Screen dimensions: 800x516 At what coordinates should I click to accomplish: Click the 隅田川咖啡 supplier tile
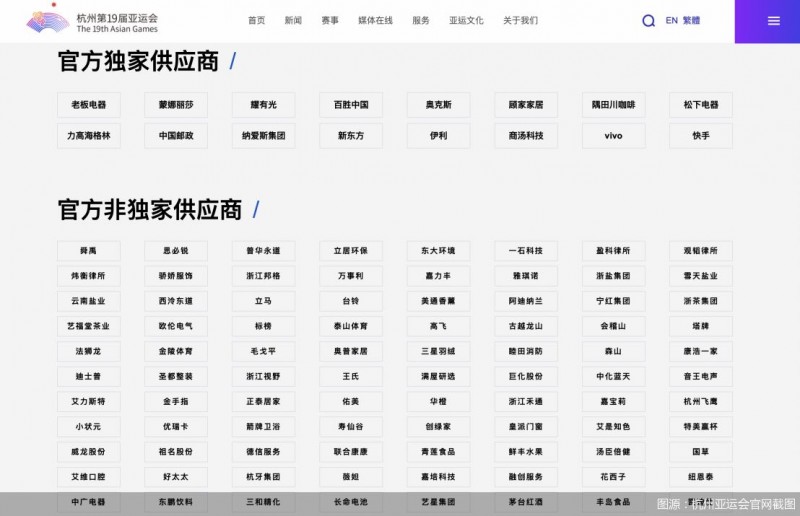[613, 105]
